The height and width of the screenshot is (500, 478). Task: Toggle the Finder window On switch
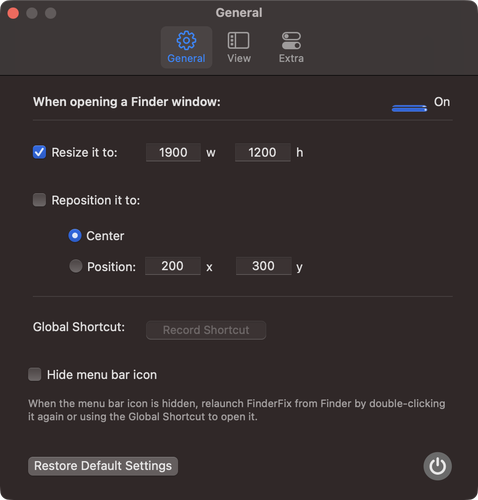pos(409,108)
